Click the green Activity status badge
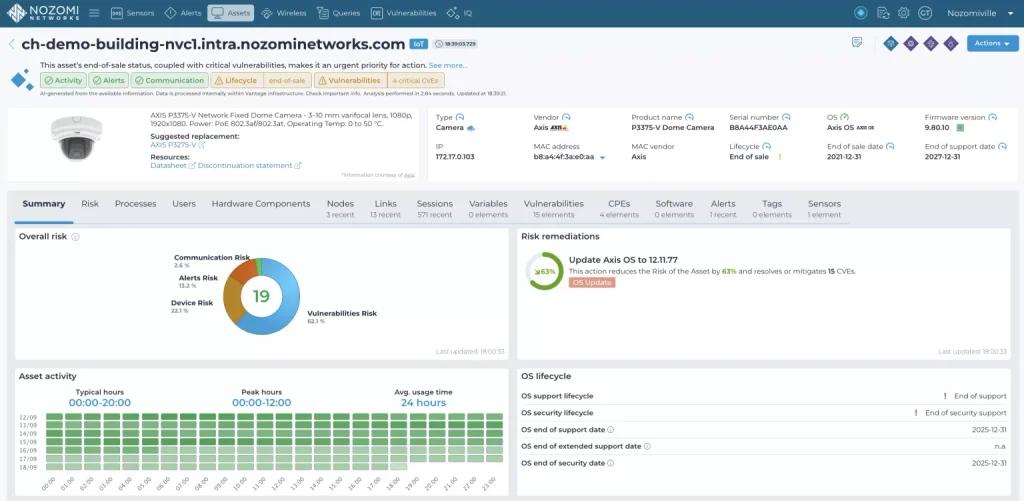Viewport: 1024px width, 501px height. coord(63,80)
